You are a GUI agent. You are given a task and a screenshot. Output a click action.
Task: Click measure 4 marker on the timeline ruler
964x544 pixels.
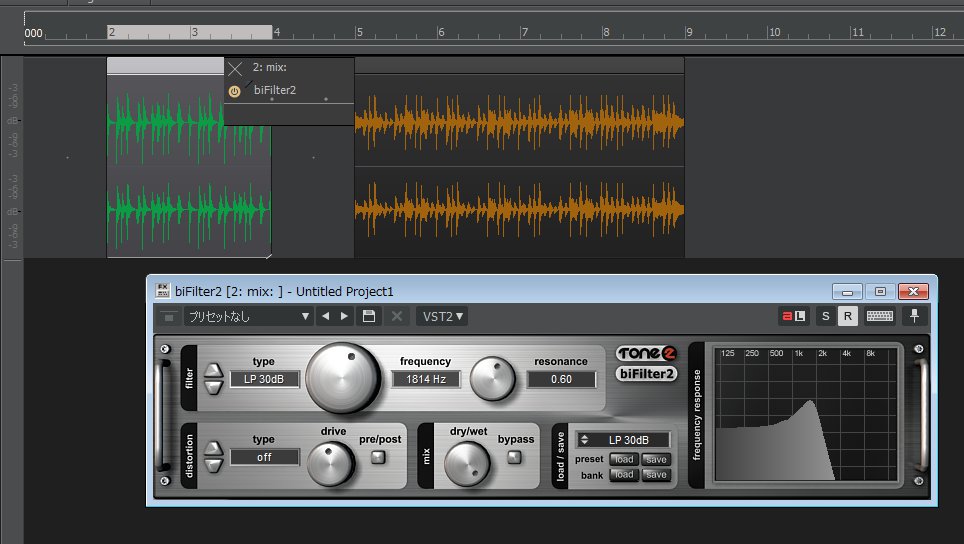(277, 32)
